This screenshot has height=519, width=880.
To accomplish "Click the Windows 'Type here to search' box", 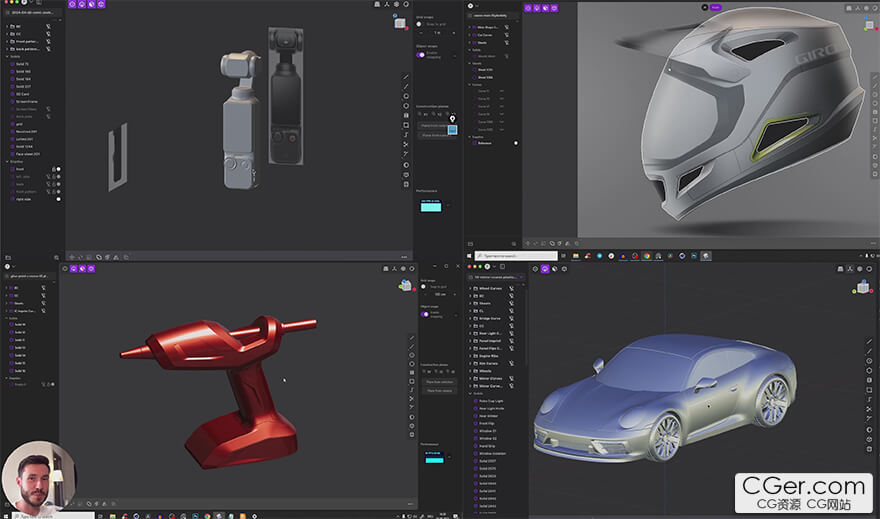I will tap(515, 256).
